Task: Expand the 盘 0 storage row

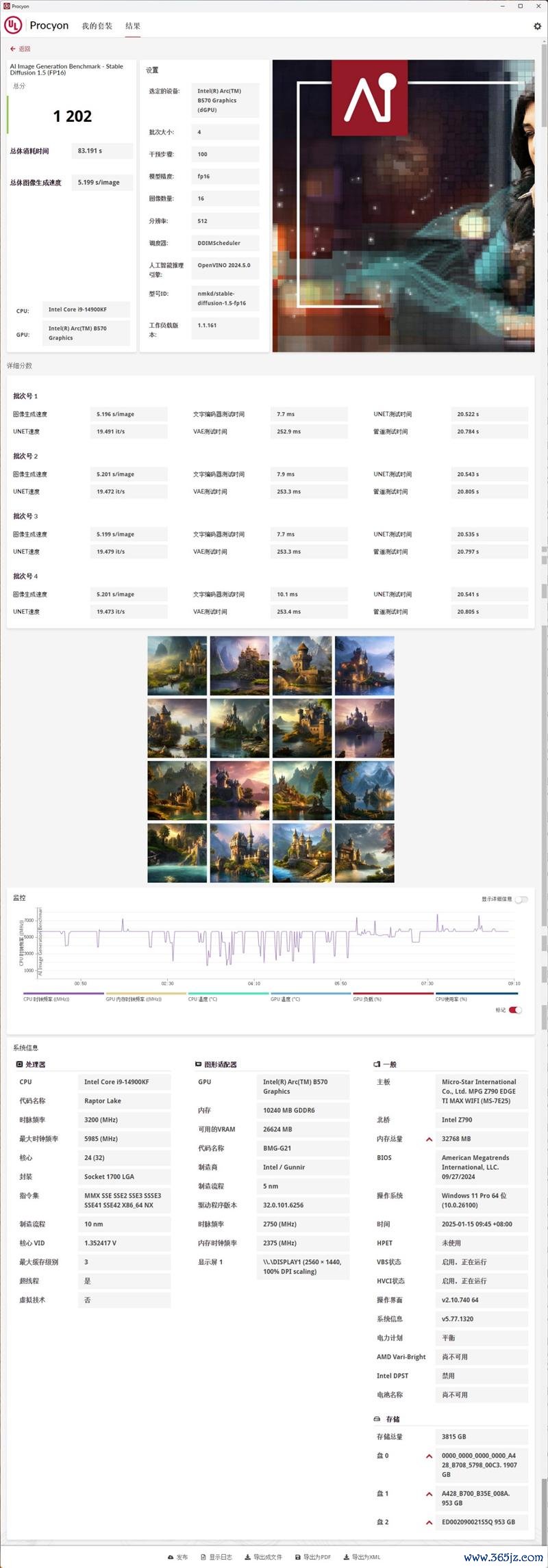Action: (429, 1456)
